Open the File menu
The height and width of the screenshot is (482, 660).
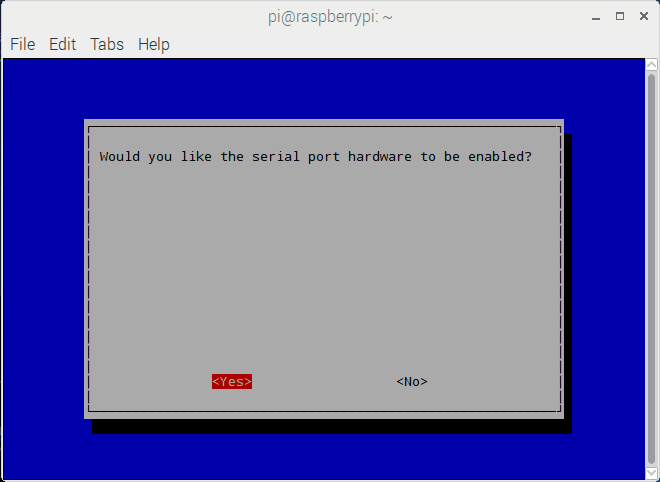point(22,44)
